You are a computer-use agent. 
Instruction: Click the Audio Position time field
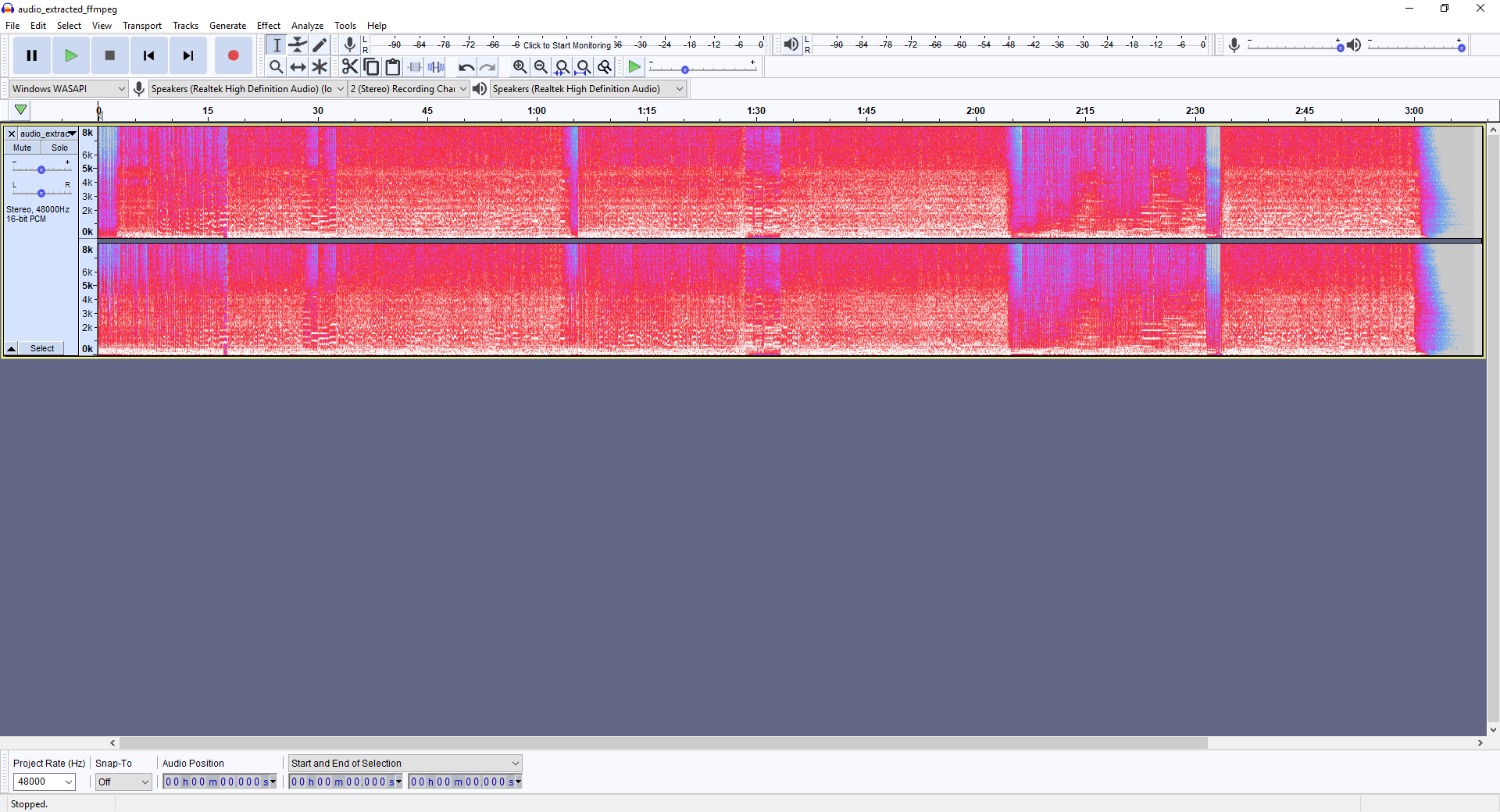pyautogui.click(x=215, y=782)
